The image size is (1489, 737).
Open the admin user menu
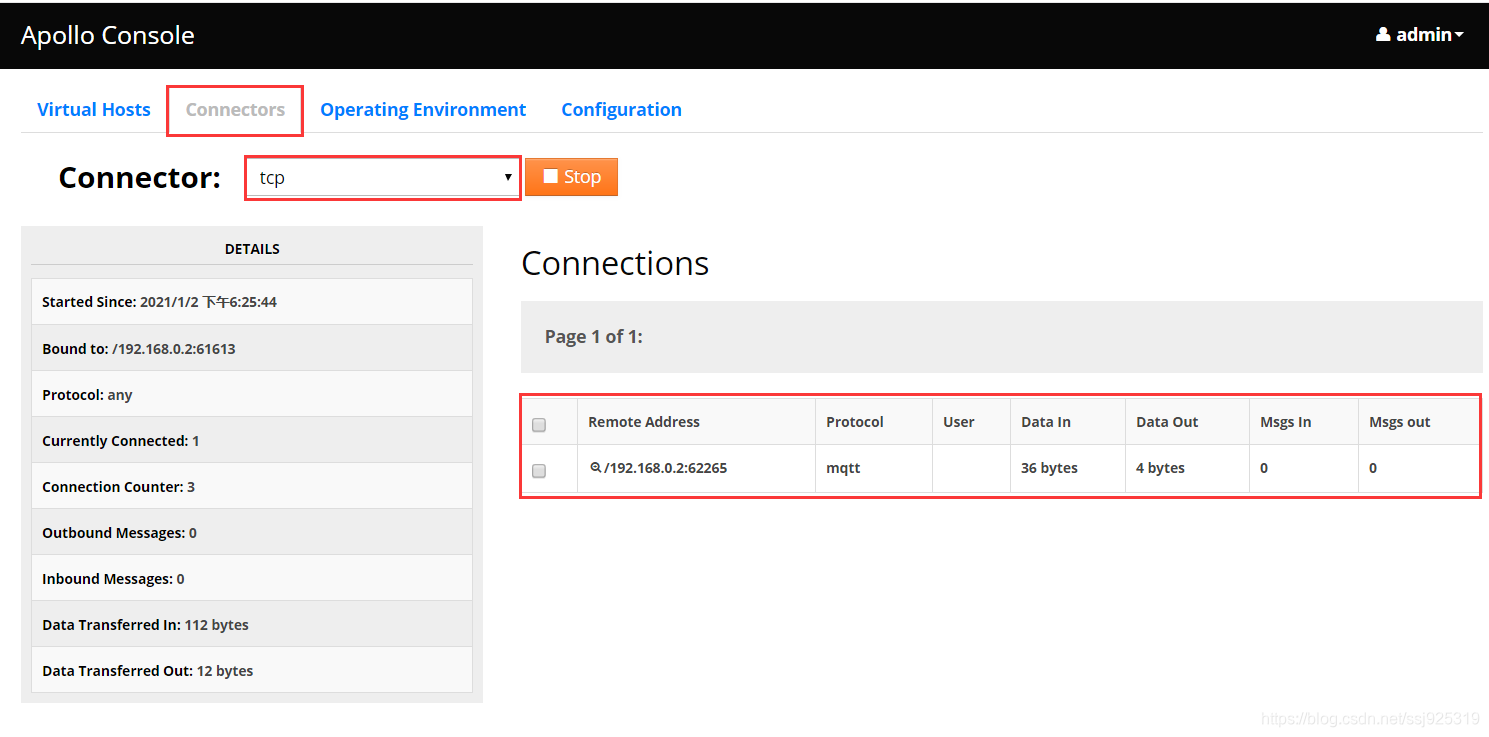pyautogui.click(x=1420, y=35)
